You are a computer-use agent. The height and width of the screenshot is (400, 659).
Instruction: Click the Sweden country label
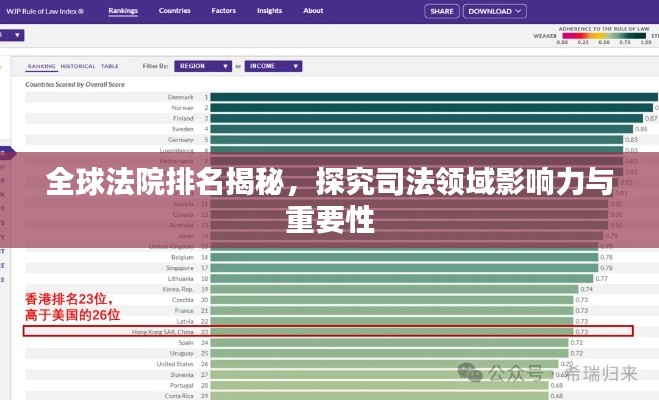point(182,129)
